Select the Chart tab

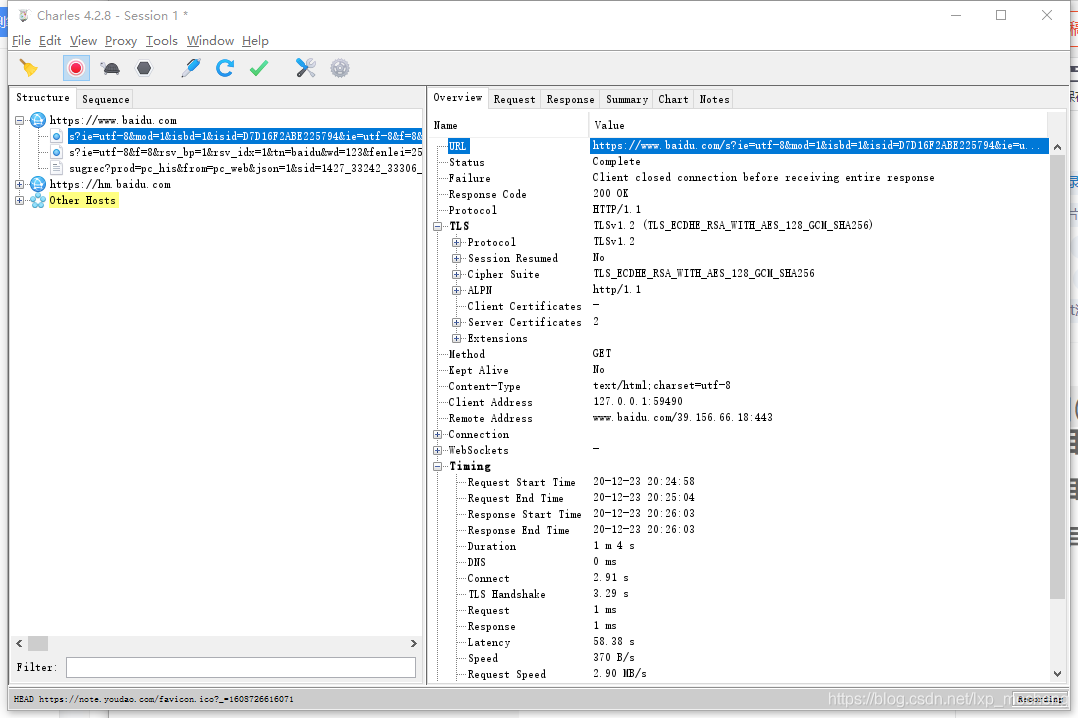pyautogui.click(x=673, y=99)
